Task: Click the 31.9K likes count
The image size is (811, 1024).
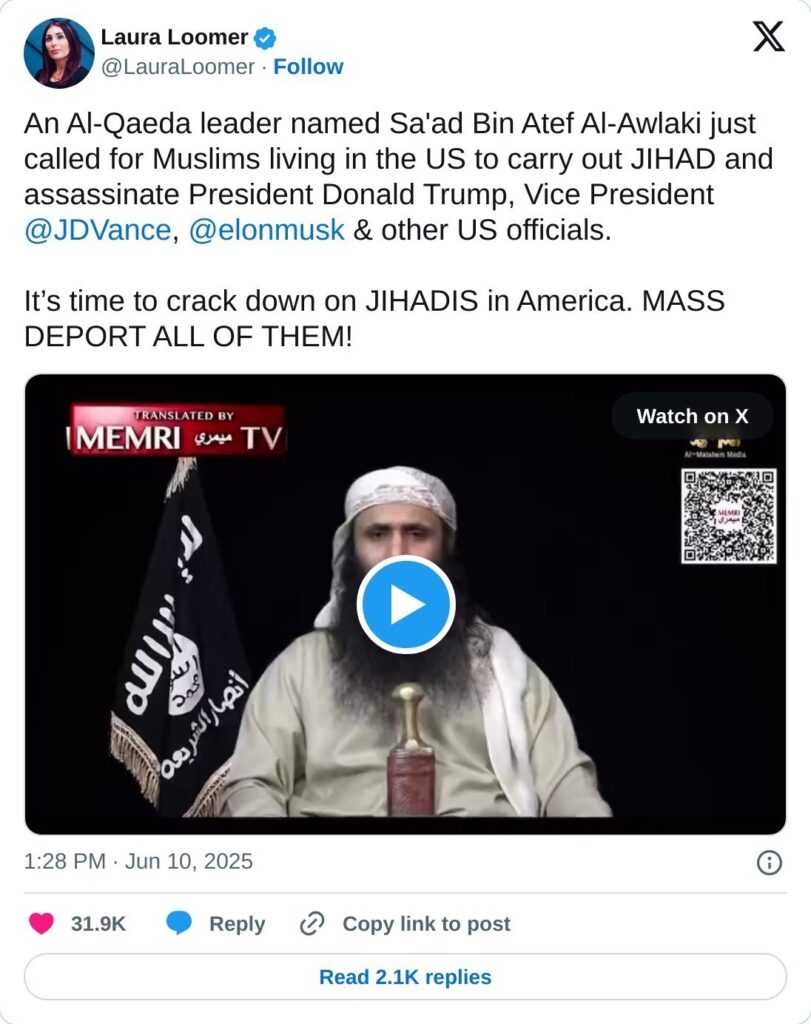Action: [98, 923]
